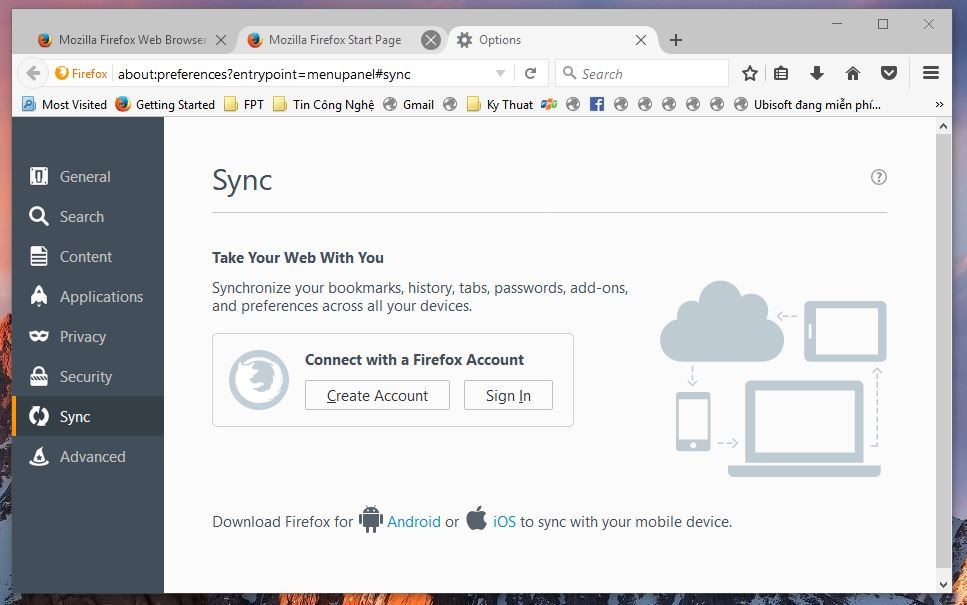
Task: Click Apple logo icon
Action: (476, 517)
